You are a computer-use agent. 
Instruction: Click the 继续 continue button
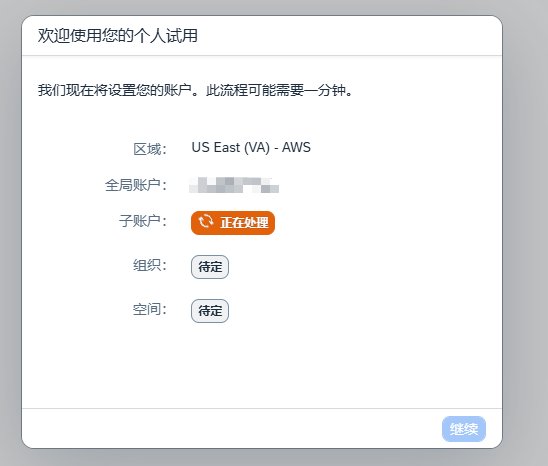464,429
